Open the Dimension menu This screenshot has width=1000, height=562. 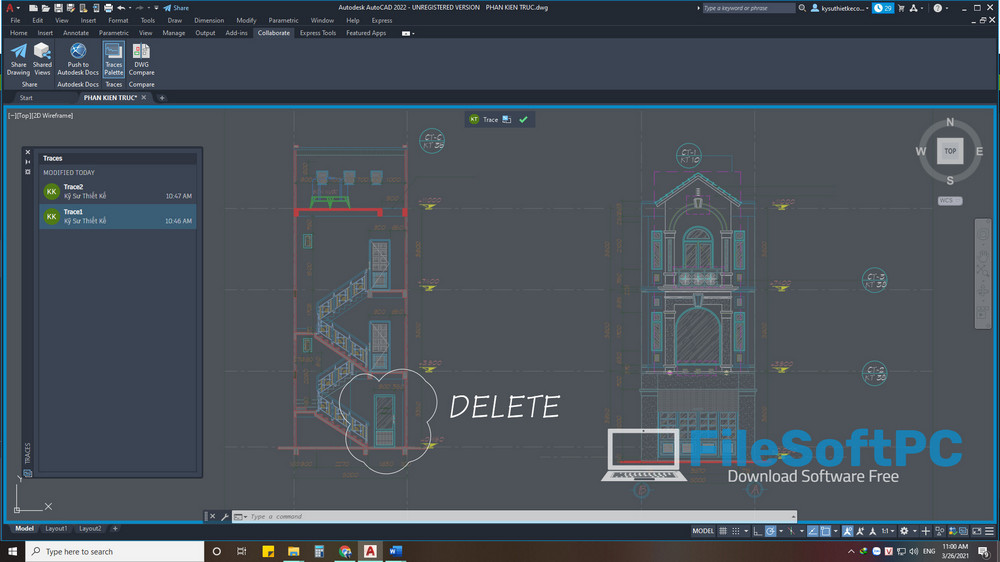tap(209, 20)
